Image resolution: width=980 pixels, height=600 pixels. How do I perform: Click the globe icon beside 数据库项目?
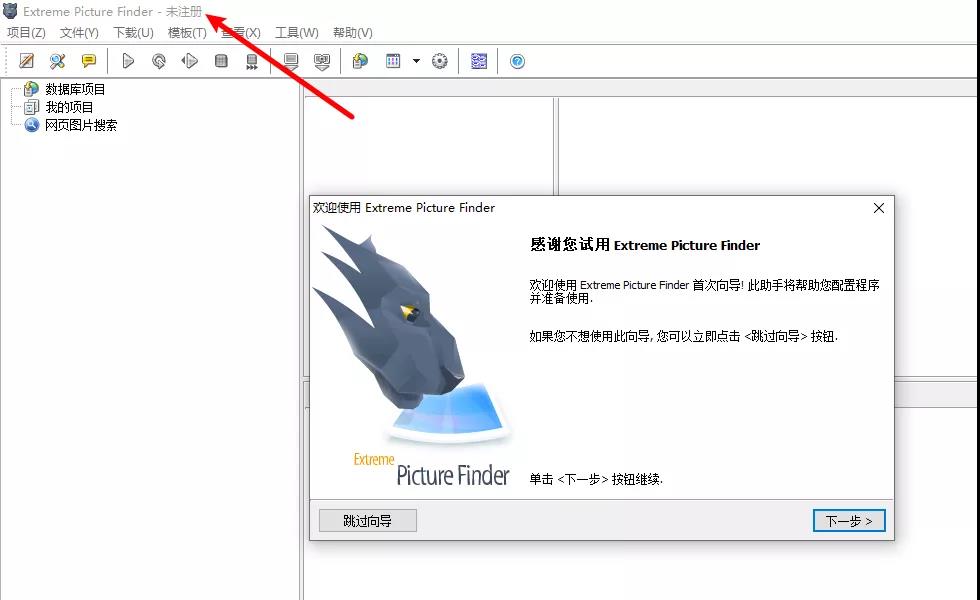(31, 89)
